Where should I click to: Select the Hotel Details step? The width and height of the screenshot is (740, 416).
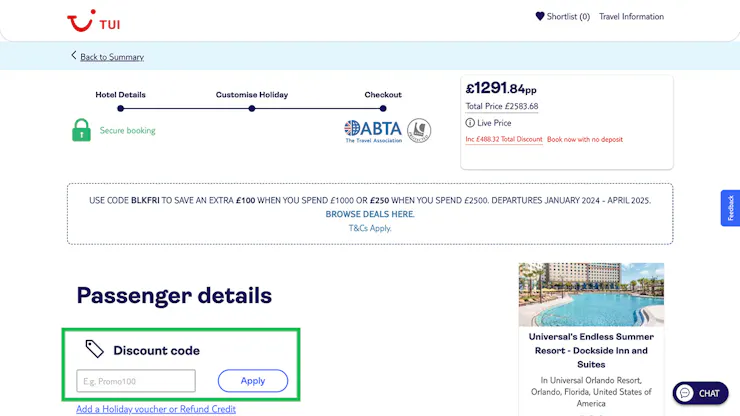coord(120,94)
